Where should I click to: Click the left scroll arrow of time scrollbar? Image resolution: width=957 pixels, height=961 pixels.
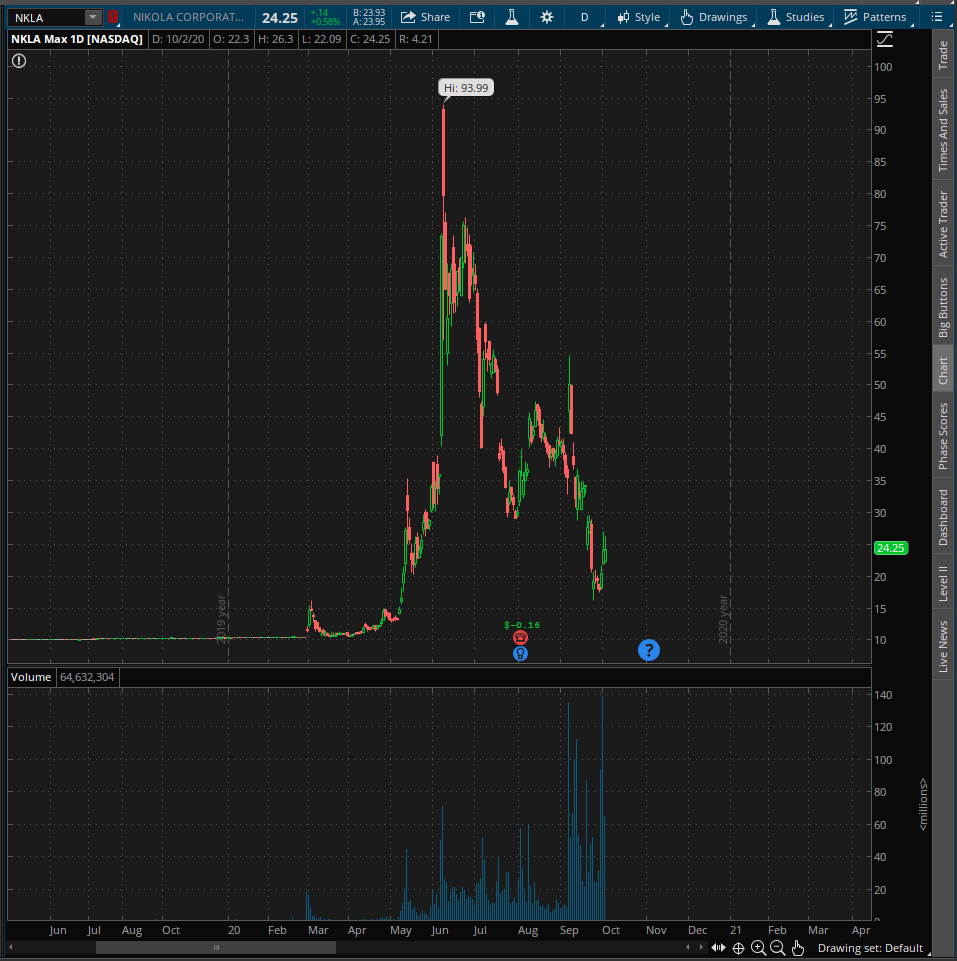[x=10, y=948]
